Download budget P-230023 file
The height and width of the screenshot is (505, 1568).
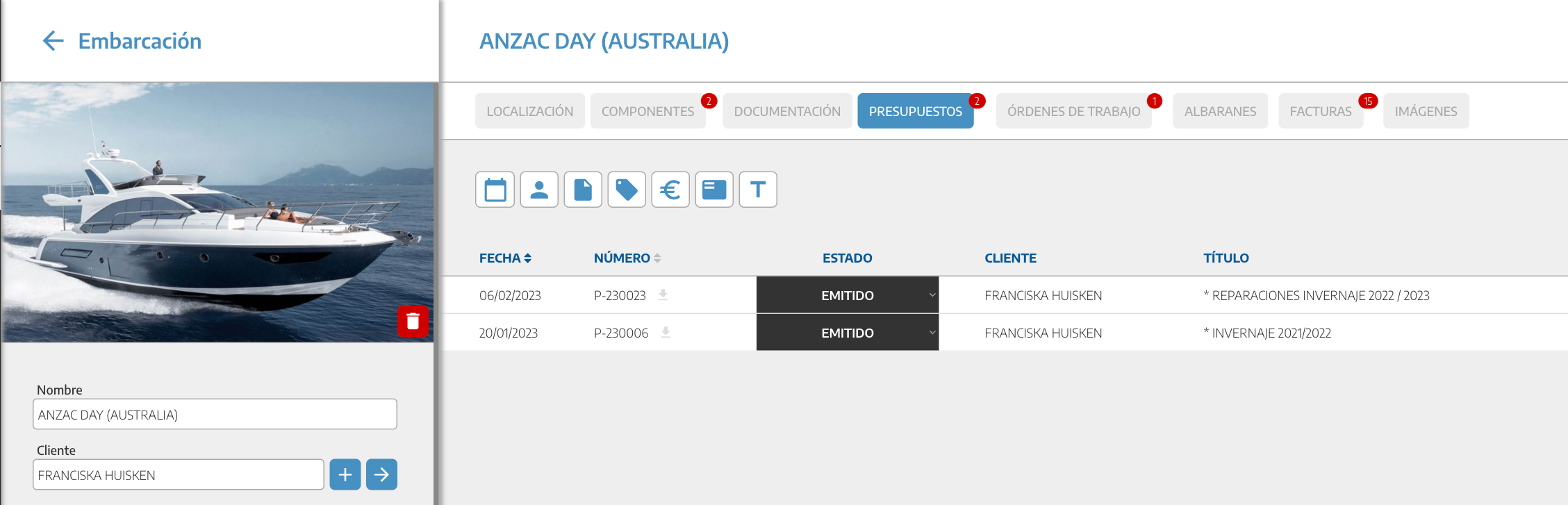click(x=663, y=295)
